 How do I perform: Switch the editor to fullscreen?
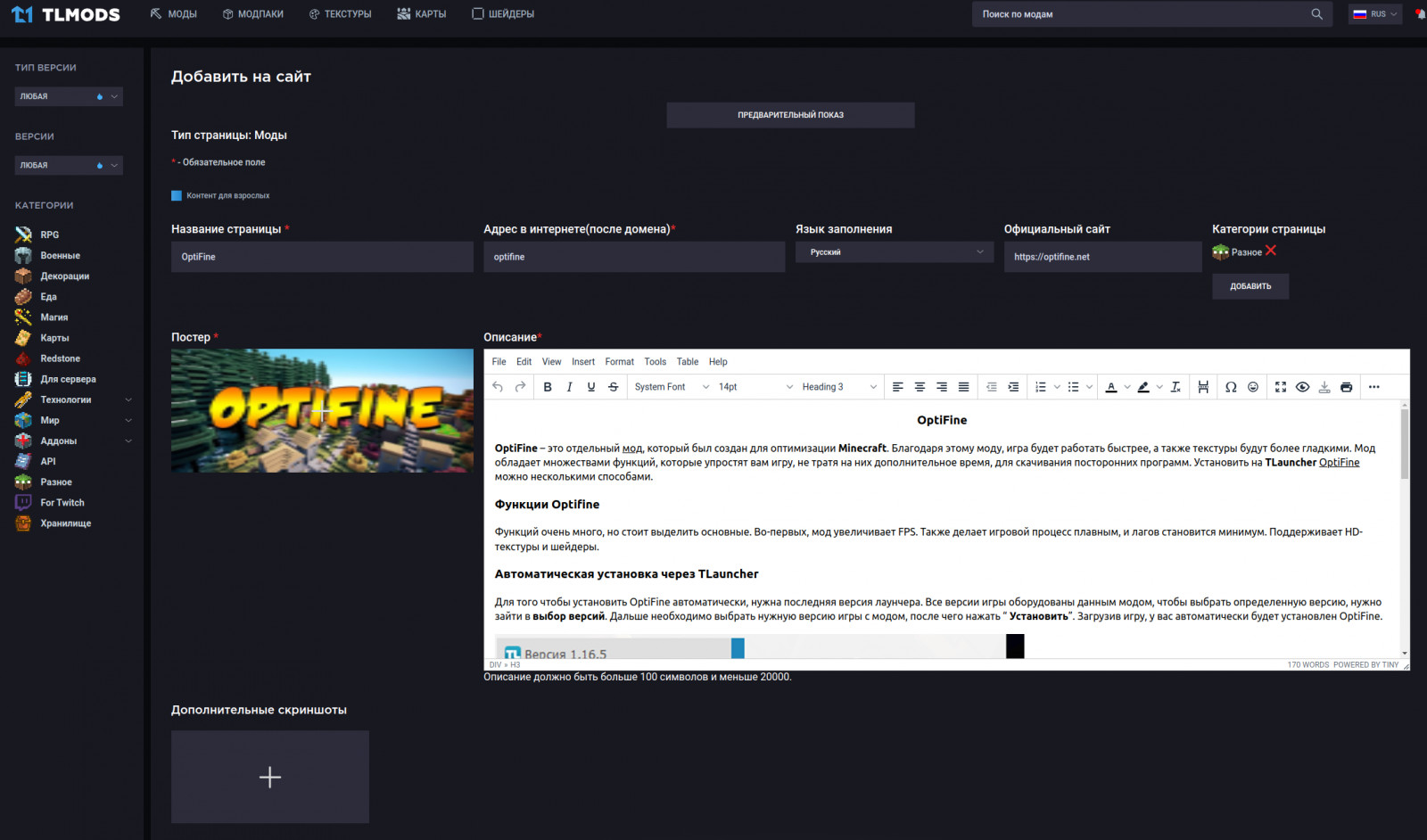coord(1281,387)
